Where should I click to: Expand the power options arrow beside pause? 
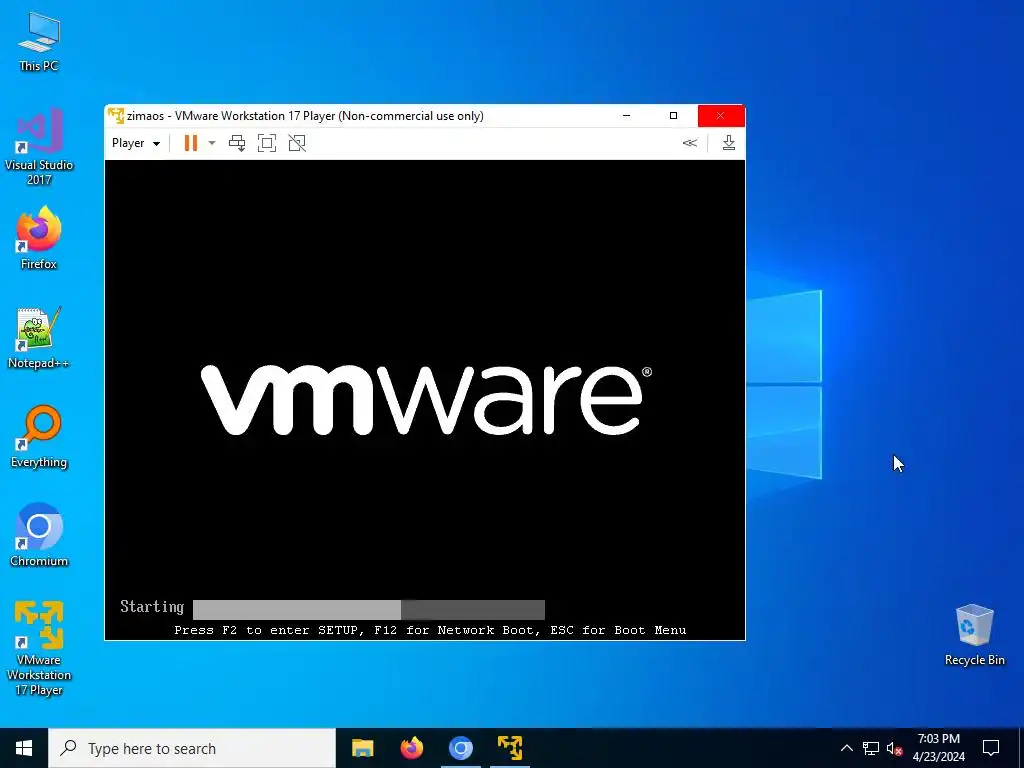point(212,143)
